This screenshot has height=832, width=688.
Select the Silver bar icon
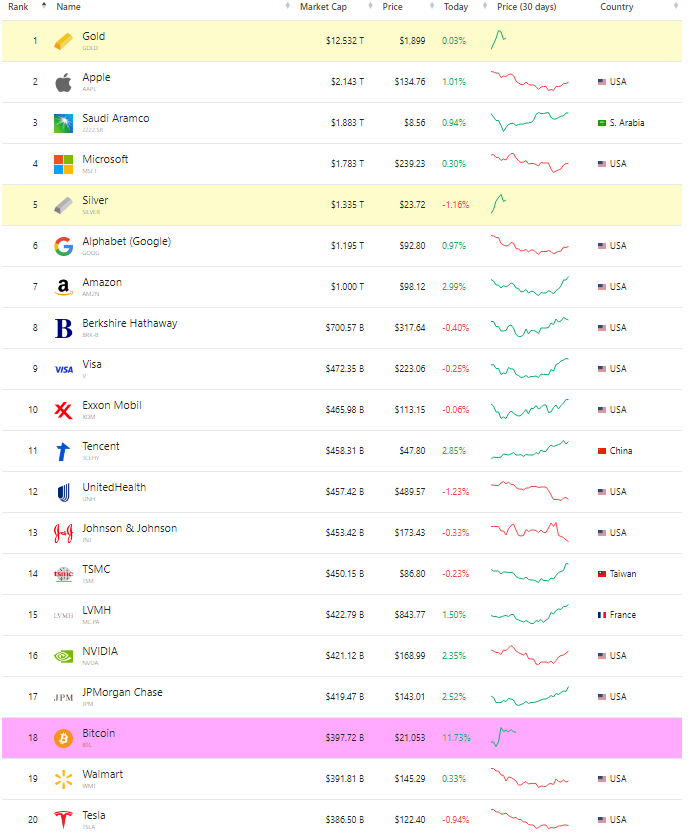click(63, 205)
